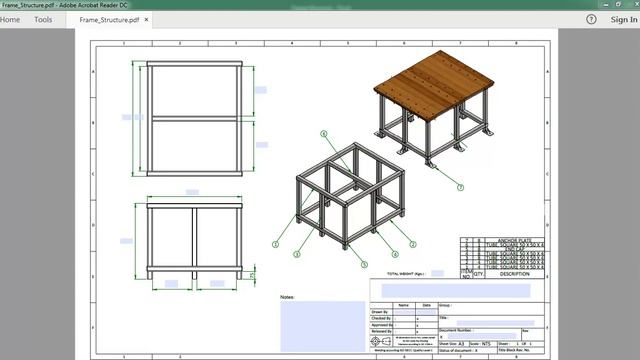Click the wooden-top isometric table view
The width and height of the screenshot is (640, 360).
pos(434,108)
